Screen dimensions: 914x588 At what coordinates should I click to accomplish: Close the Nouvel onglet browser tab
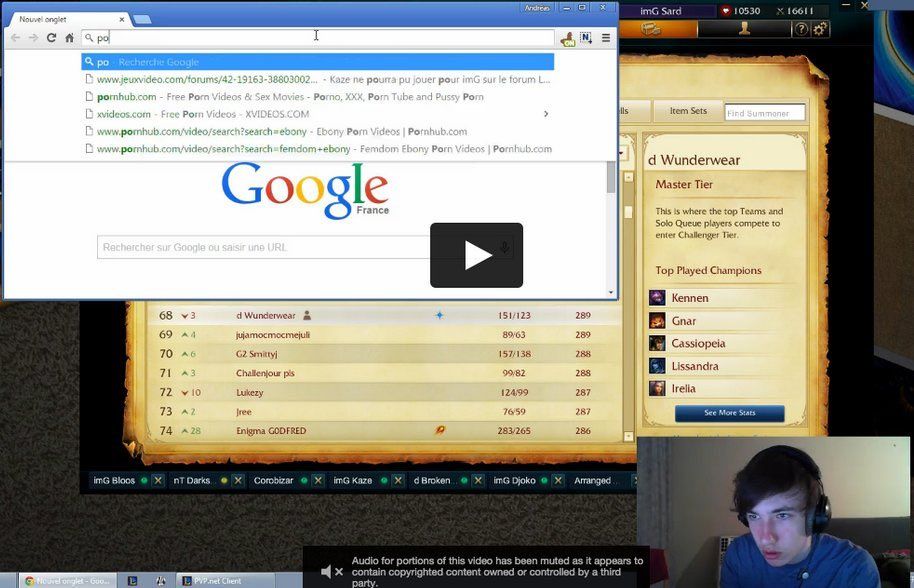(x=122, y=19)
